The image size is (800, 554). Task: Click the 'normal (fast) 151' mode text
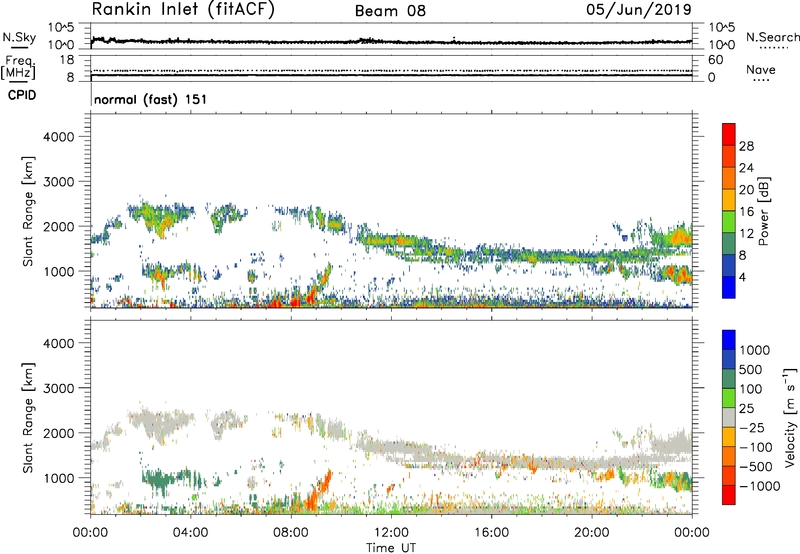(151, 99)
